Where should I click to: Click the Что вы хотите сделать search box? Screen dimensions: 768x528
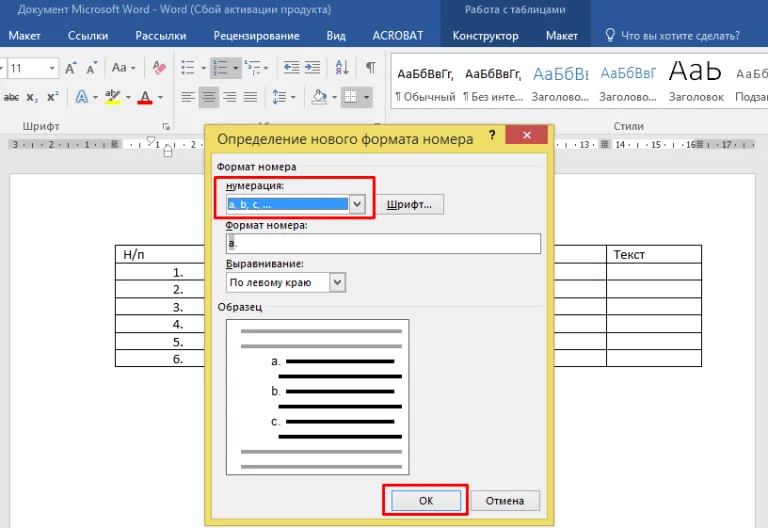[x=673, y=36]
